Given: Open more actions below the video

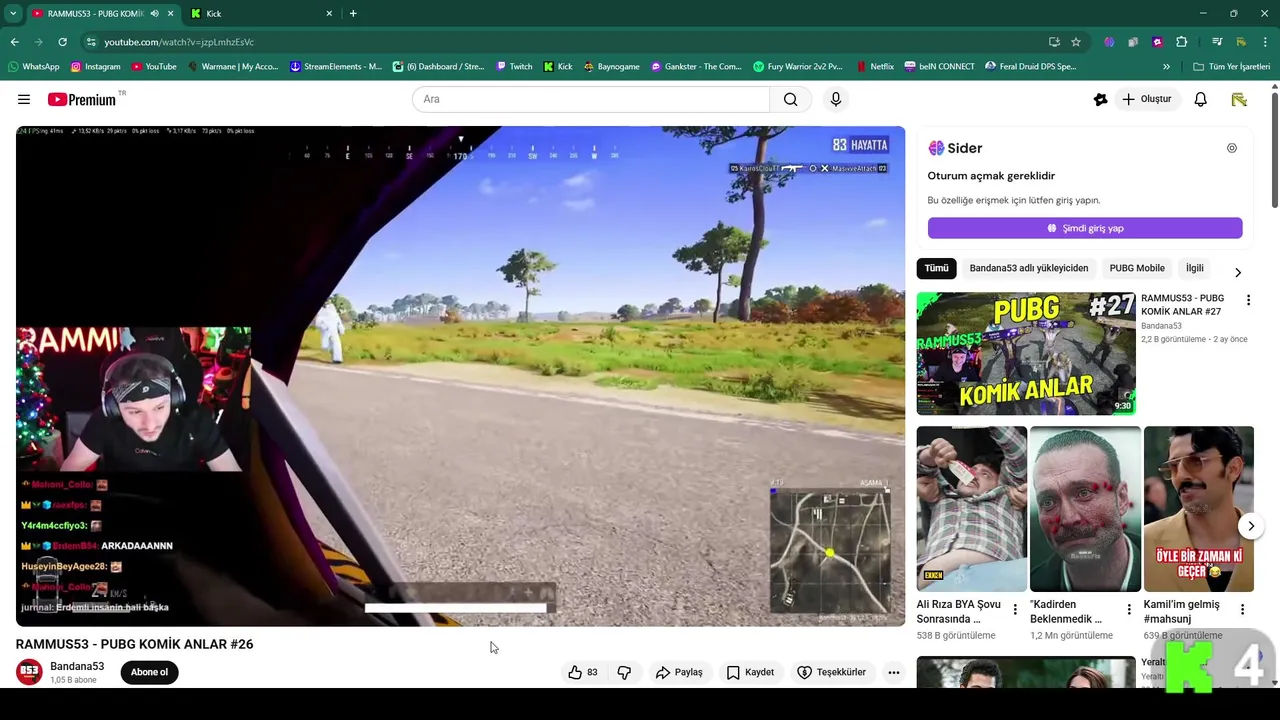Looking at the screenshot, I should pos(894,672).
